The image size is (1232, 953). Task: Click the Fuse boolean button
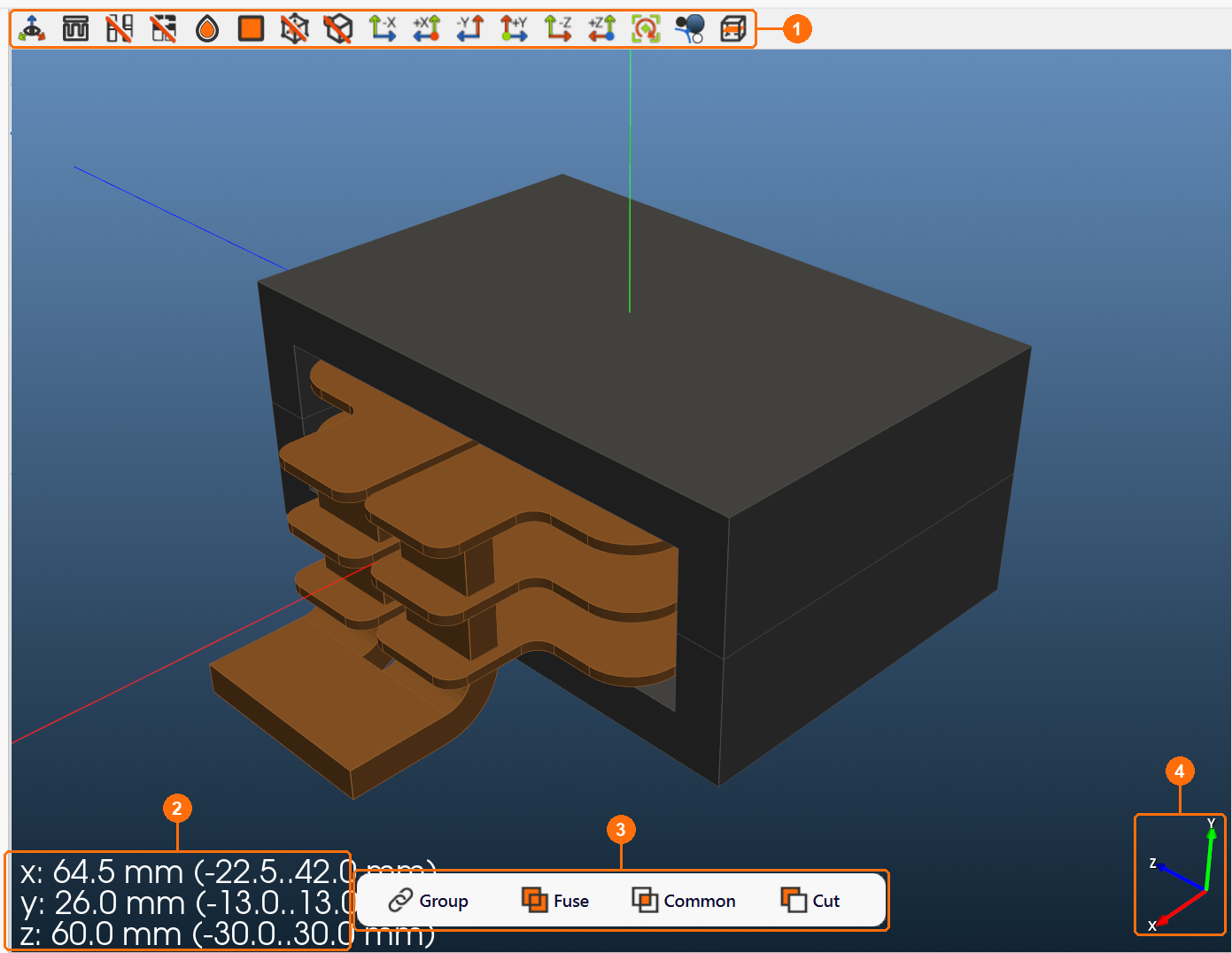(555, 901)
